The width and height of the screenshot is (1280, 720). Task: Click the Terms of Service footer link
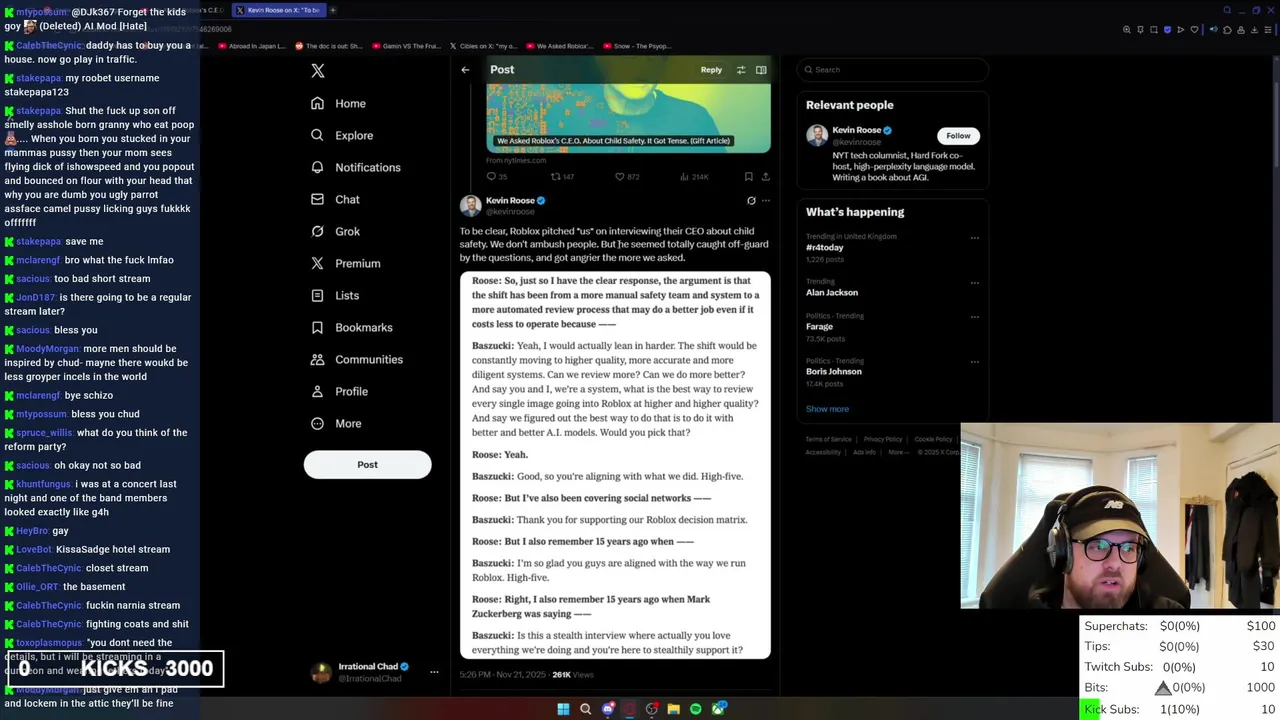(x=829, y=439)
